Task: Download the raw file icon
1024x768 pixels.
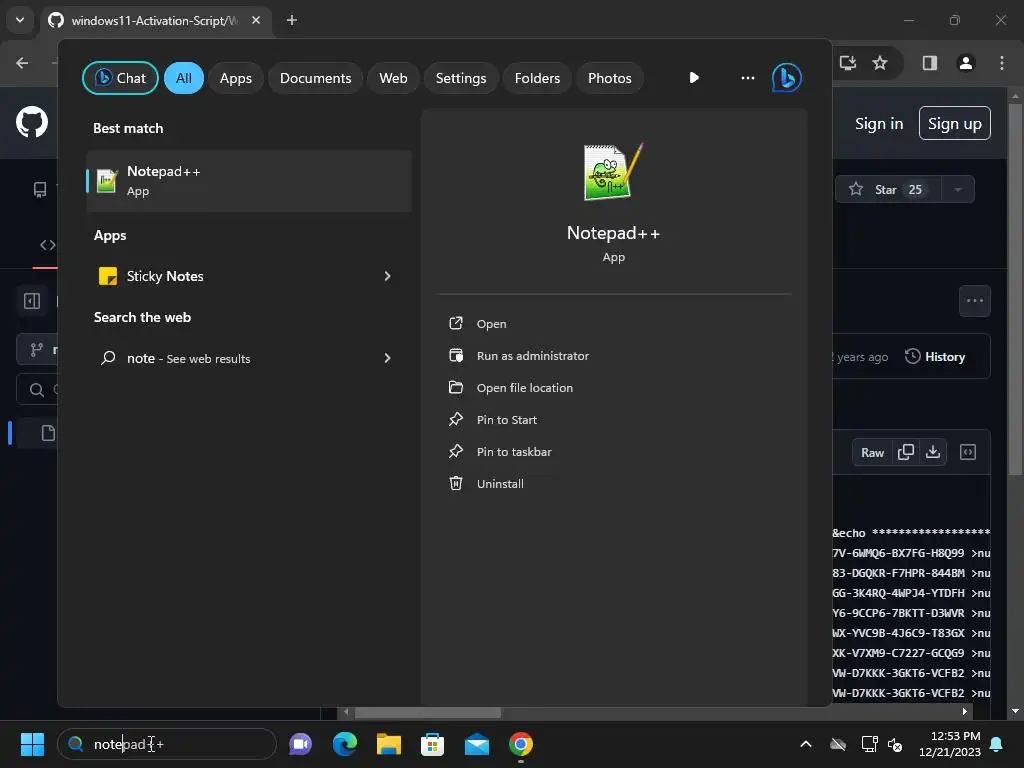Action: (933, 453)
